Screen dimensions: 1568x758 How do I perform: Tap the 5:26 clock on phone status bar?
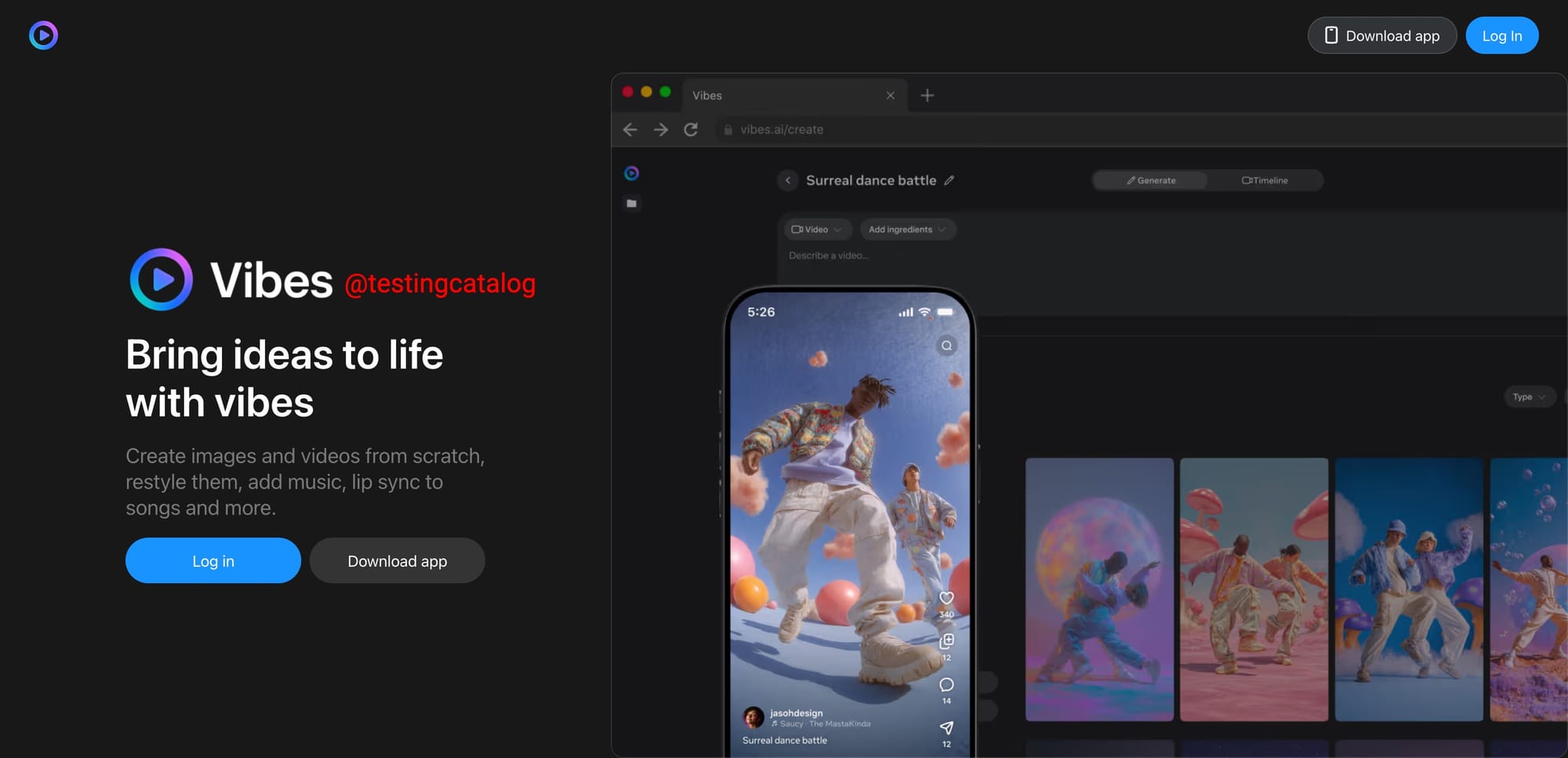(x=761, y=312)
